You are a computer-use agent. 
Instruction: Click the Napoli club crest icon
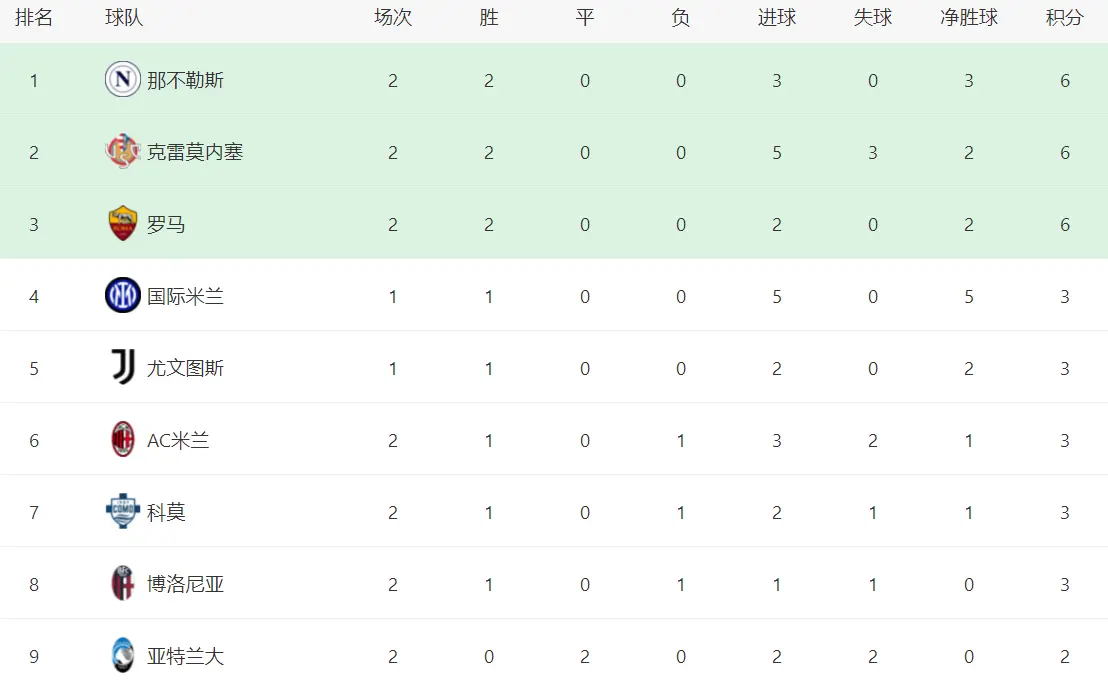point(123,80)
